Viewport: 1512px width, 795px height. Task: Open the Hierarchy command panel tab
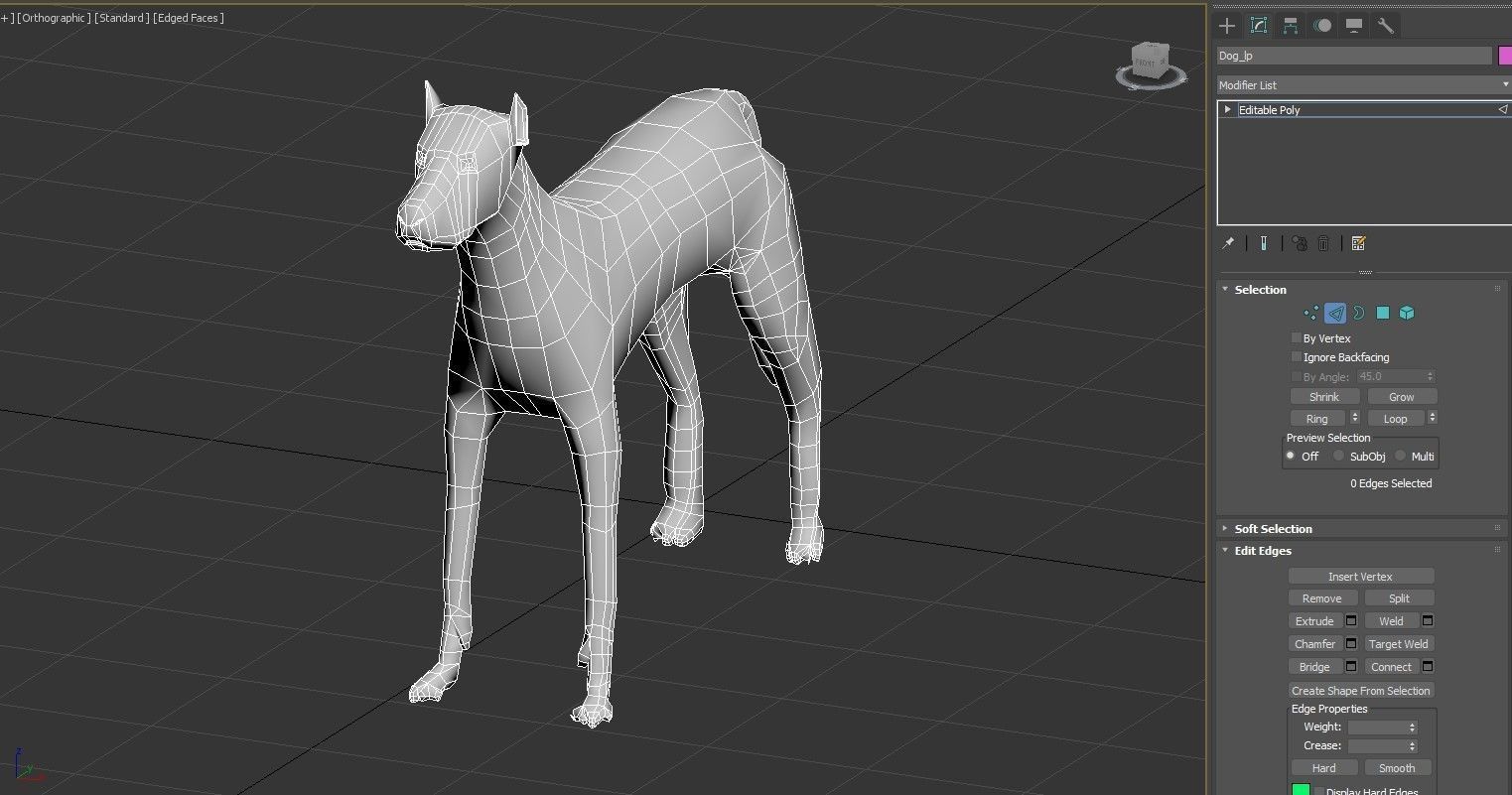1290,26
